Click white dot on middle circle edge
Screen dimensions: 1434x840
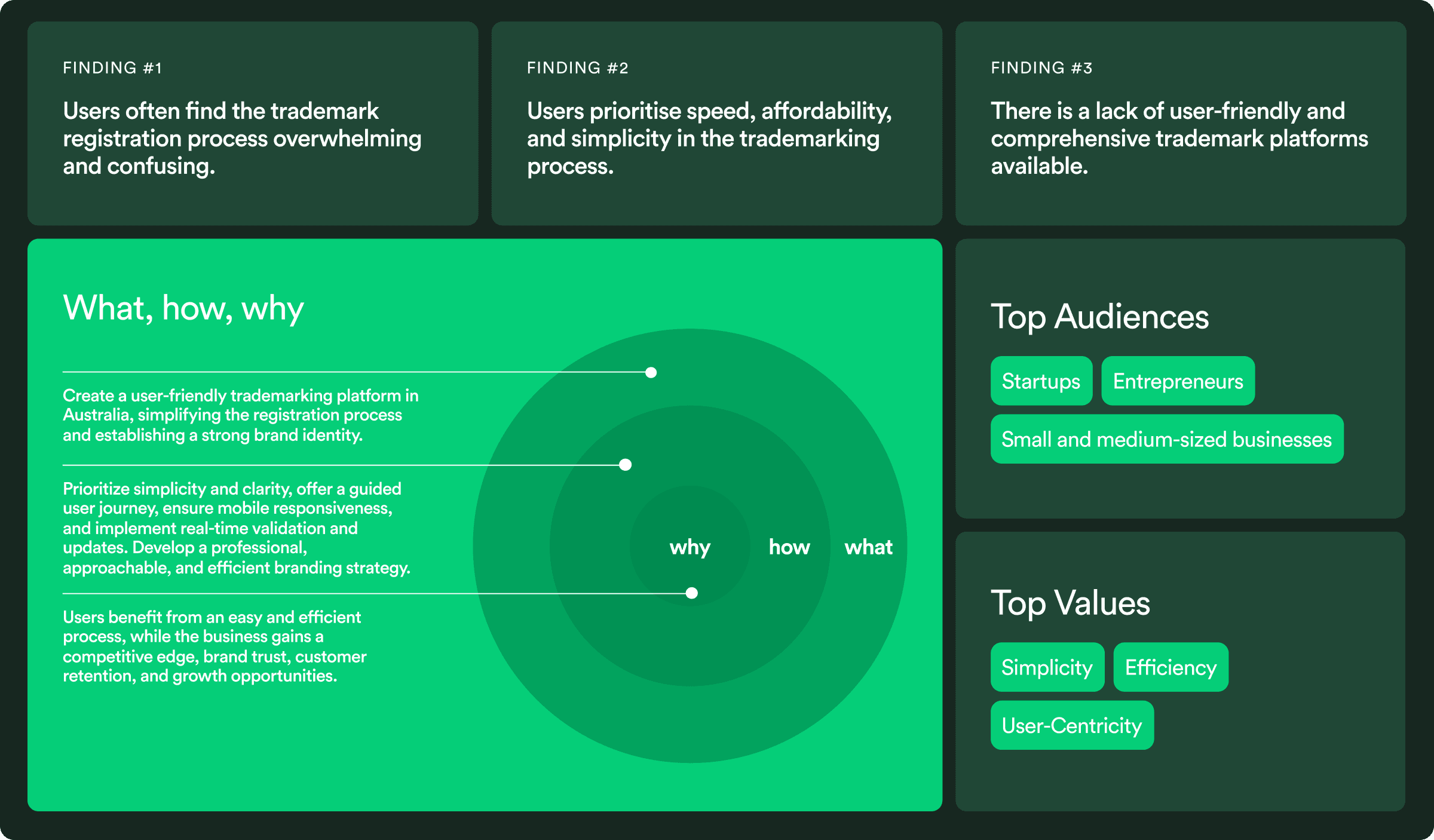point(626,465)
